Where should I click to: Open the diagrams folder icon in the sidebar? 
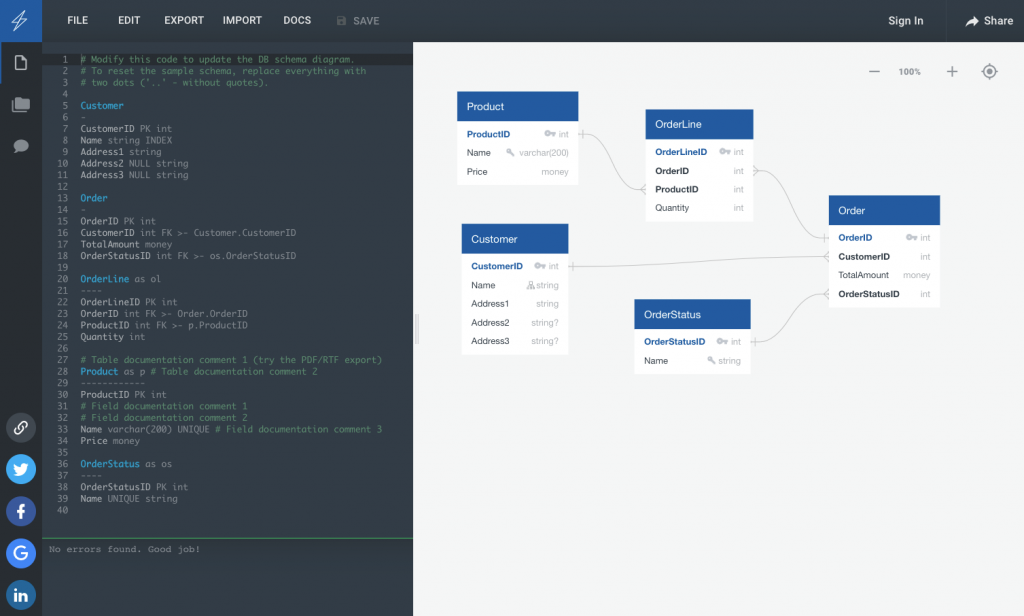(20, 104)
